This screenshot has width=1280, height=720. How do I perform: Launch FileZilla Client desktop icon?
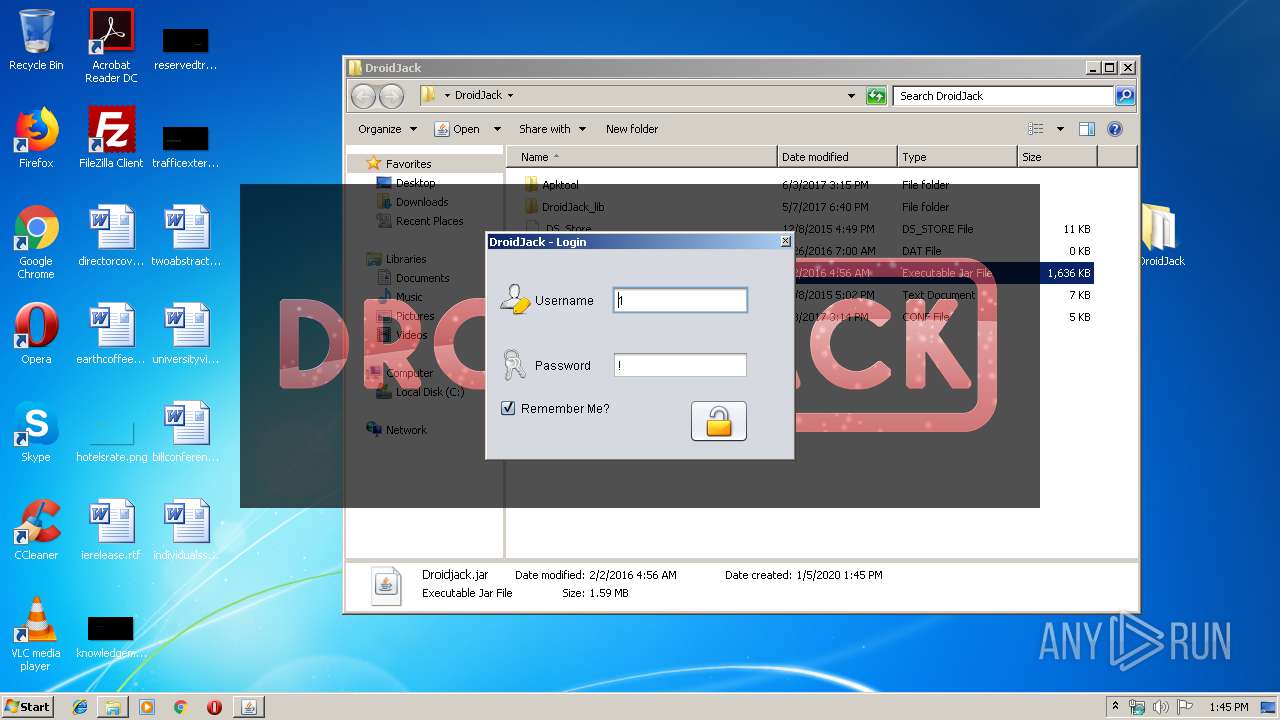(x=111, y=138)
